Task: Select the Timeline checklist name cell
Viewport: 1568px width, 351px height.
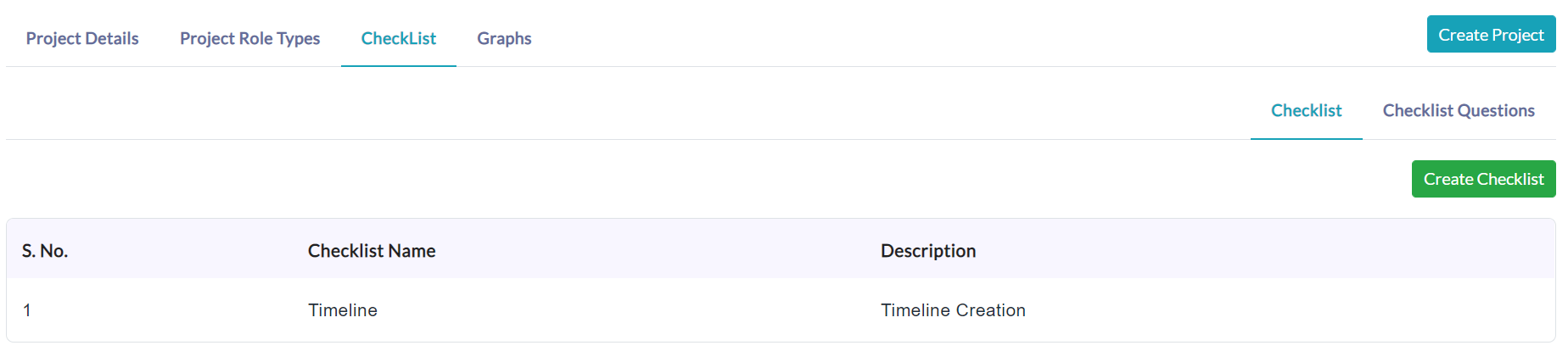Action: tap(343, 310)
